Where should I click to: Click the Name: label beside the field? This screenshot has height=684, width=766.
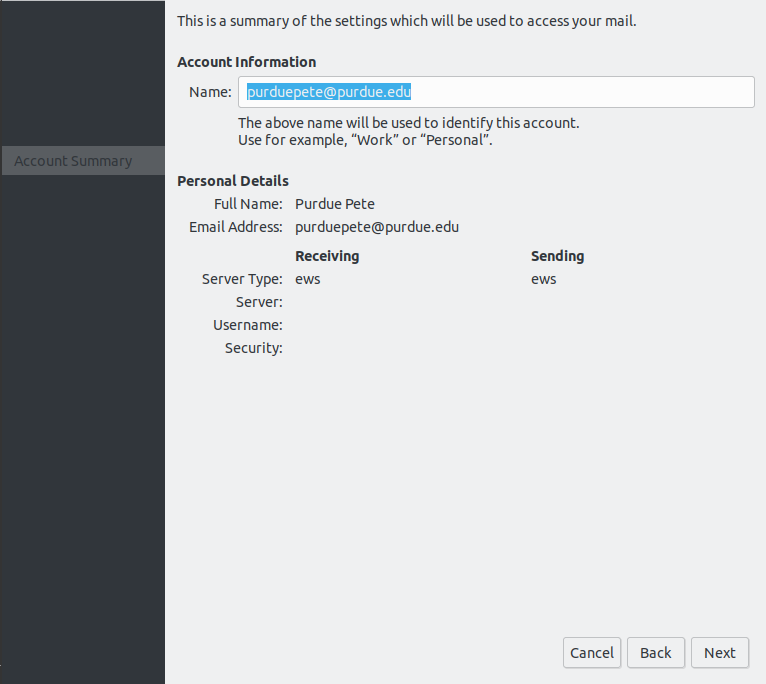coord(210,92)
